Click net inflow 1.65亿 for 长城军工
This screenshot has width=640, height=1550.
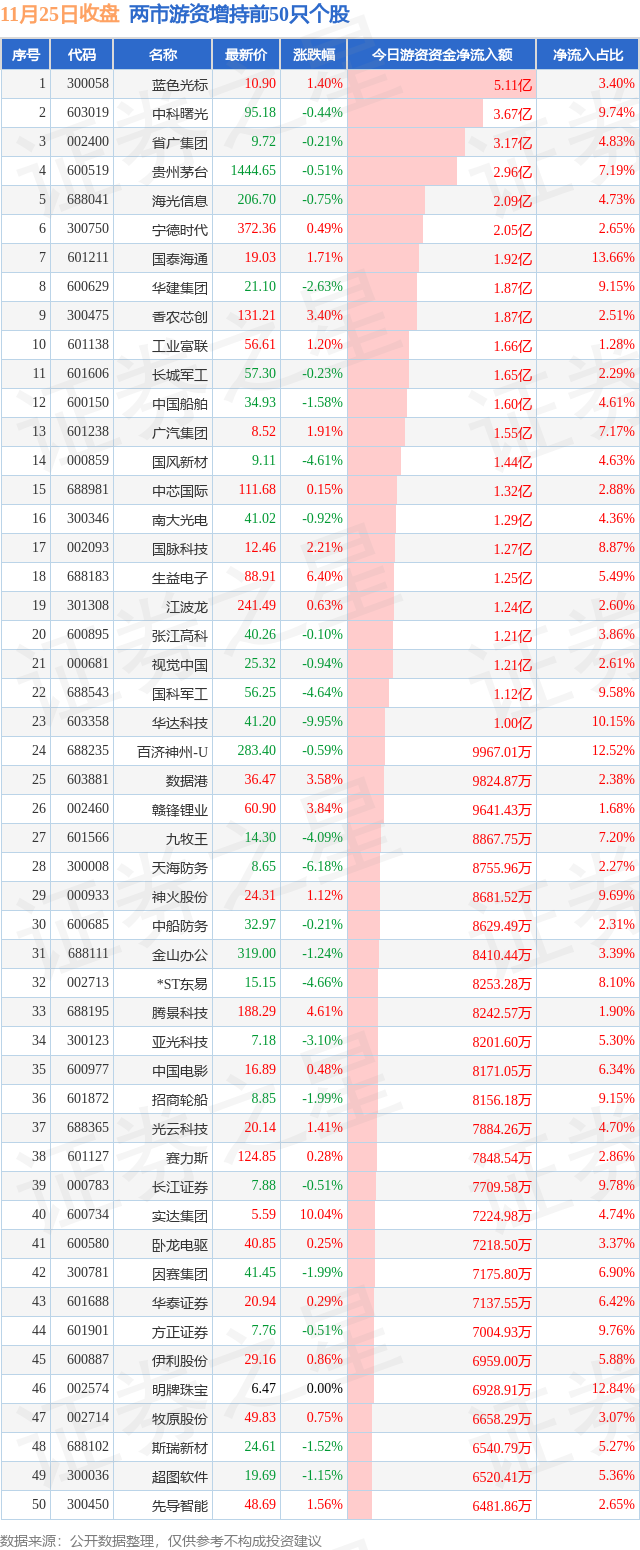[x=512, y=375]
